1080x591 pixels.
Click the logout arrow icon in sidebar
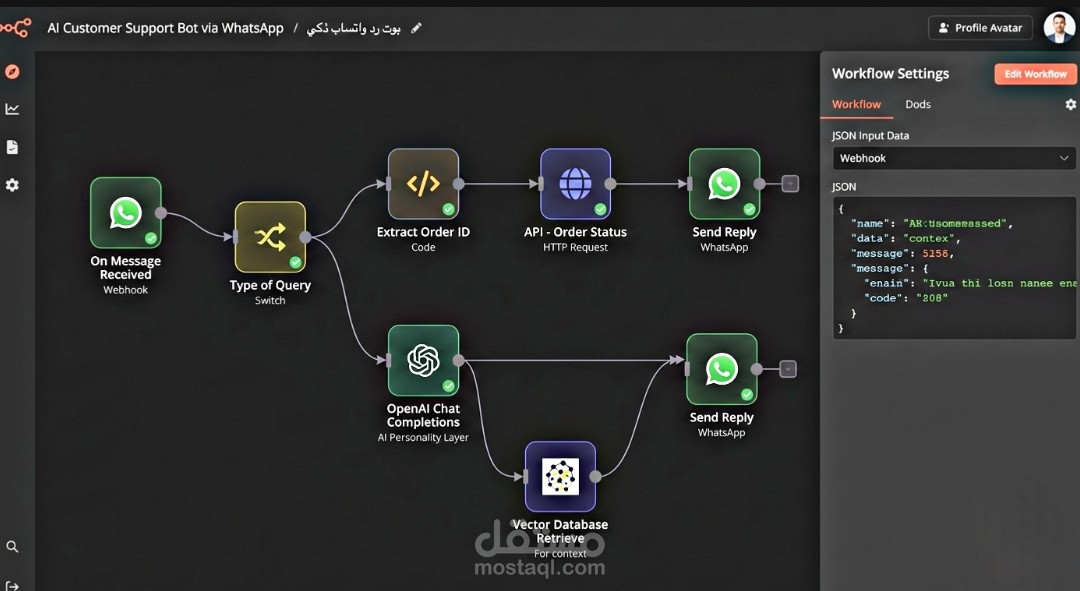[x=12, y=586]
